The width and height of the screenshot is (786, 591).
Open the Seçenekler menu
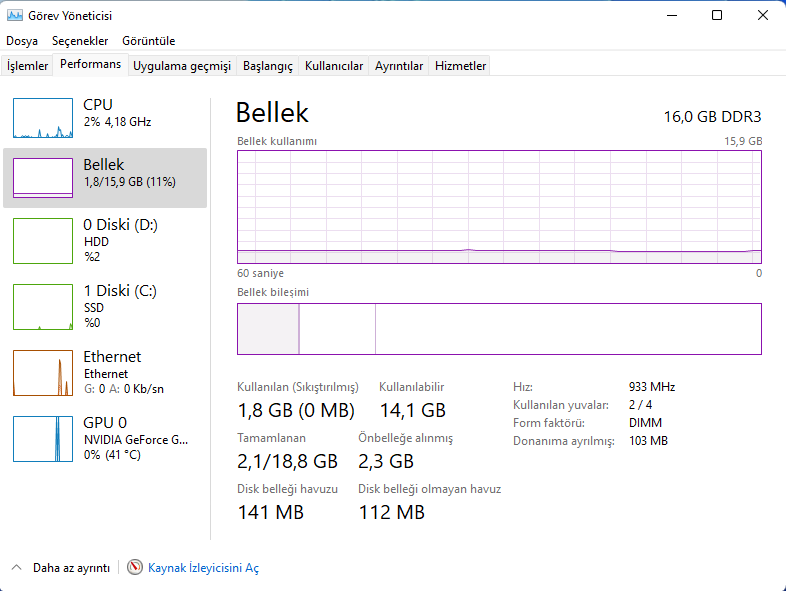click(80, 41)
